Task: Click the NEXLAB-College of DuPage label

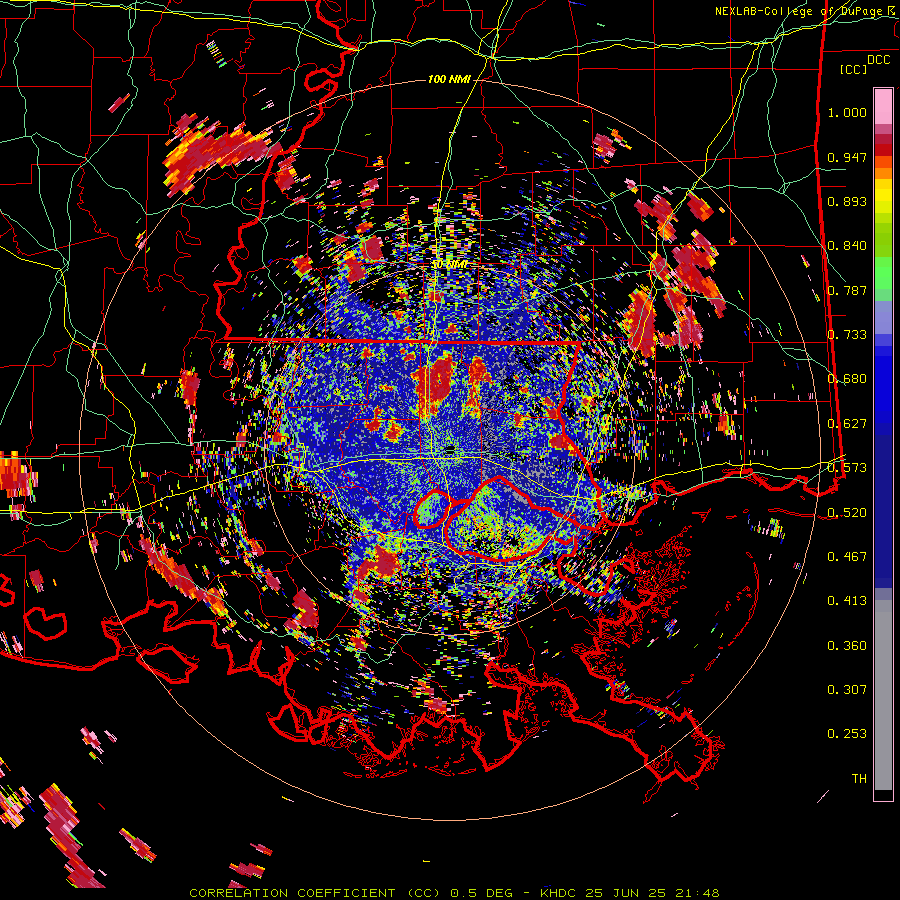Action: click(801, 11)
